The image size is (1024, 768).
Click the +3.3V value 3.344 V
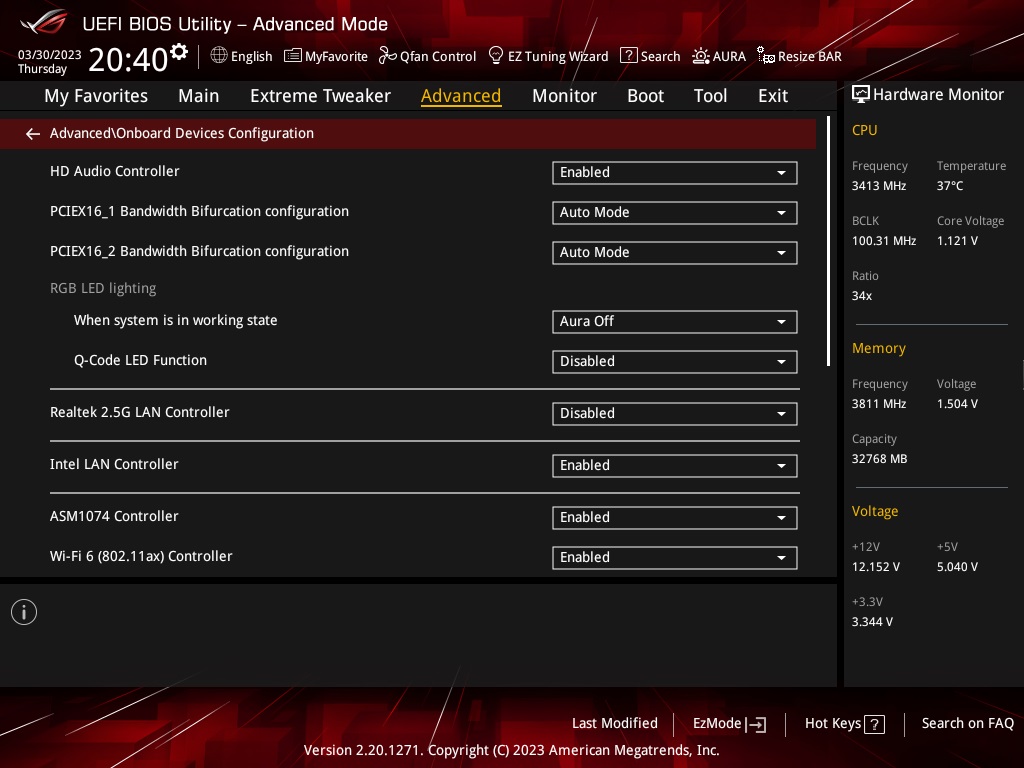tap(872, 622)
